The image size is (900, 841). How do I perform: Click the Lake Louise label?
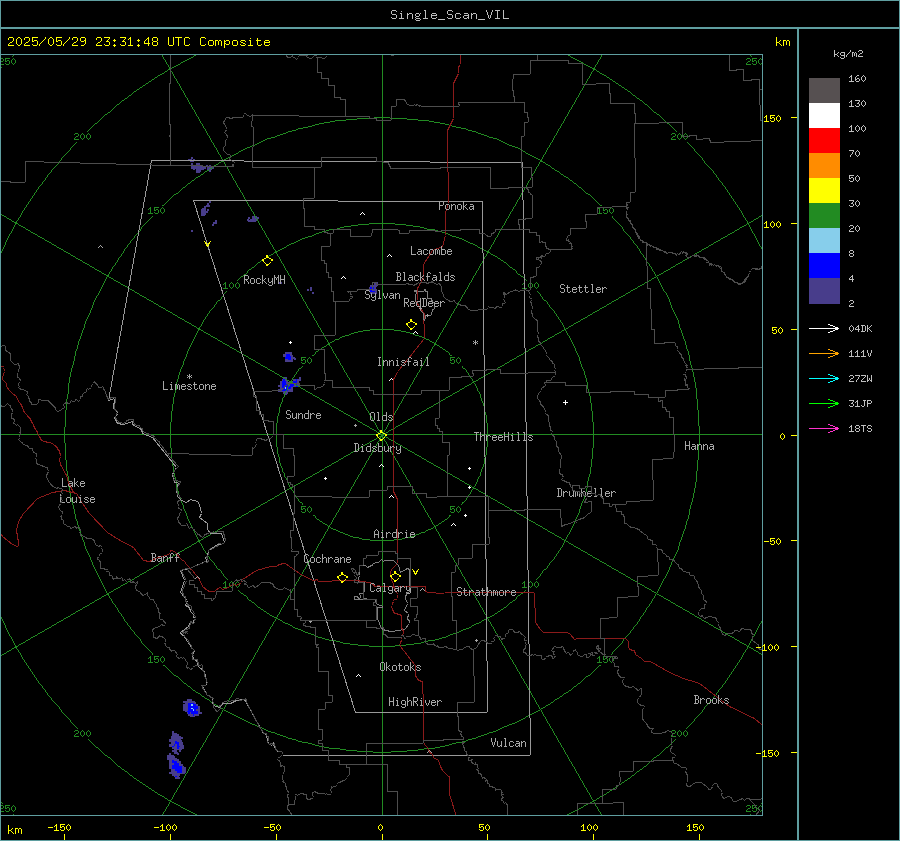(77, 491)
